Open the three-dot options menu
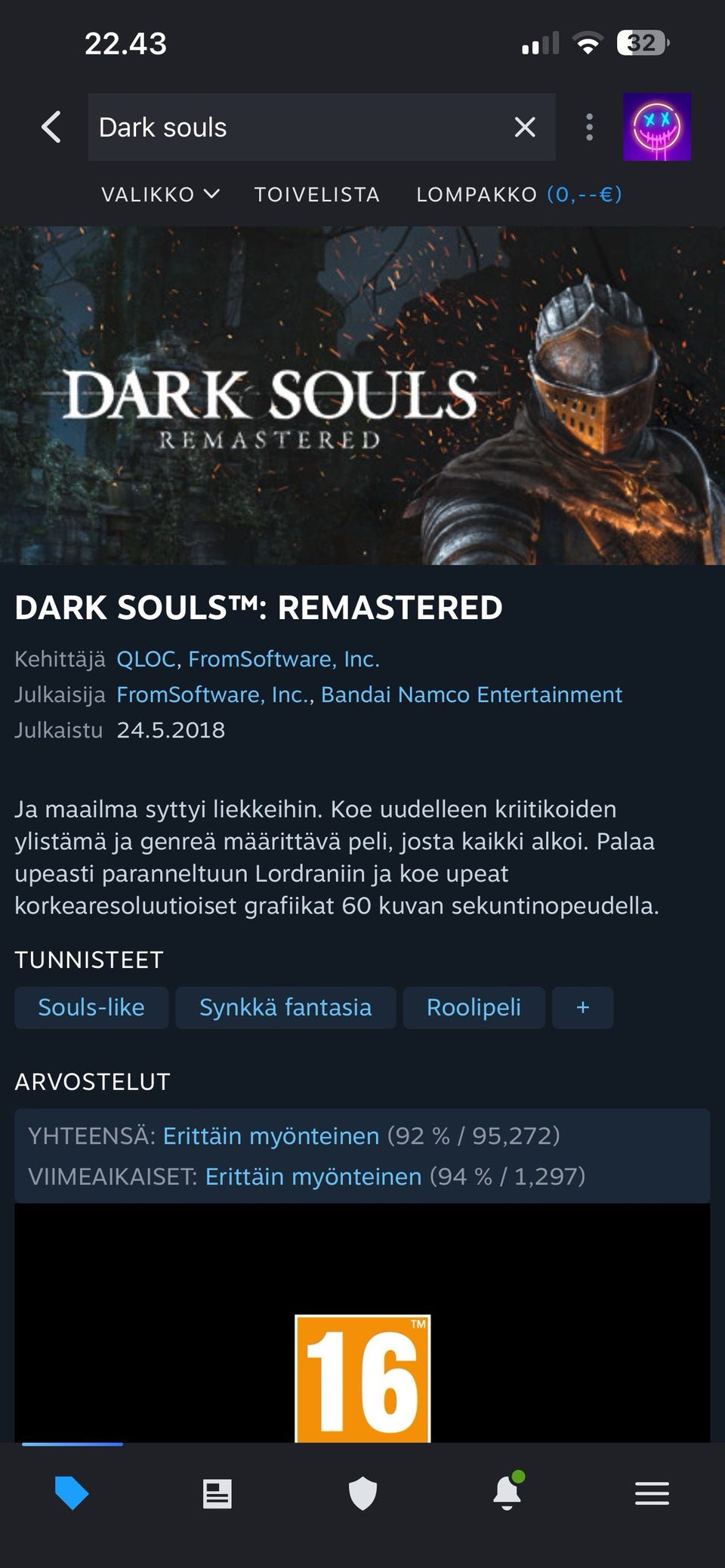This screenshot has width=725, height=1568. click(x=590, y=127)
